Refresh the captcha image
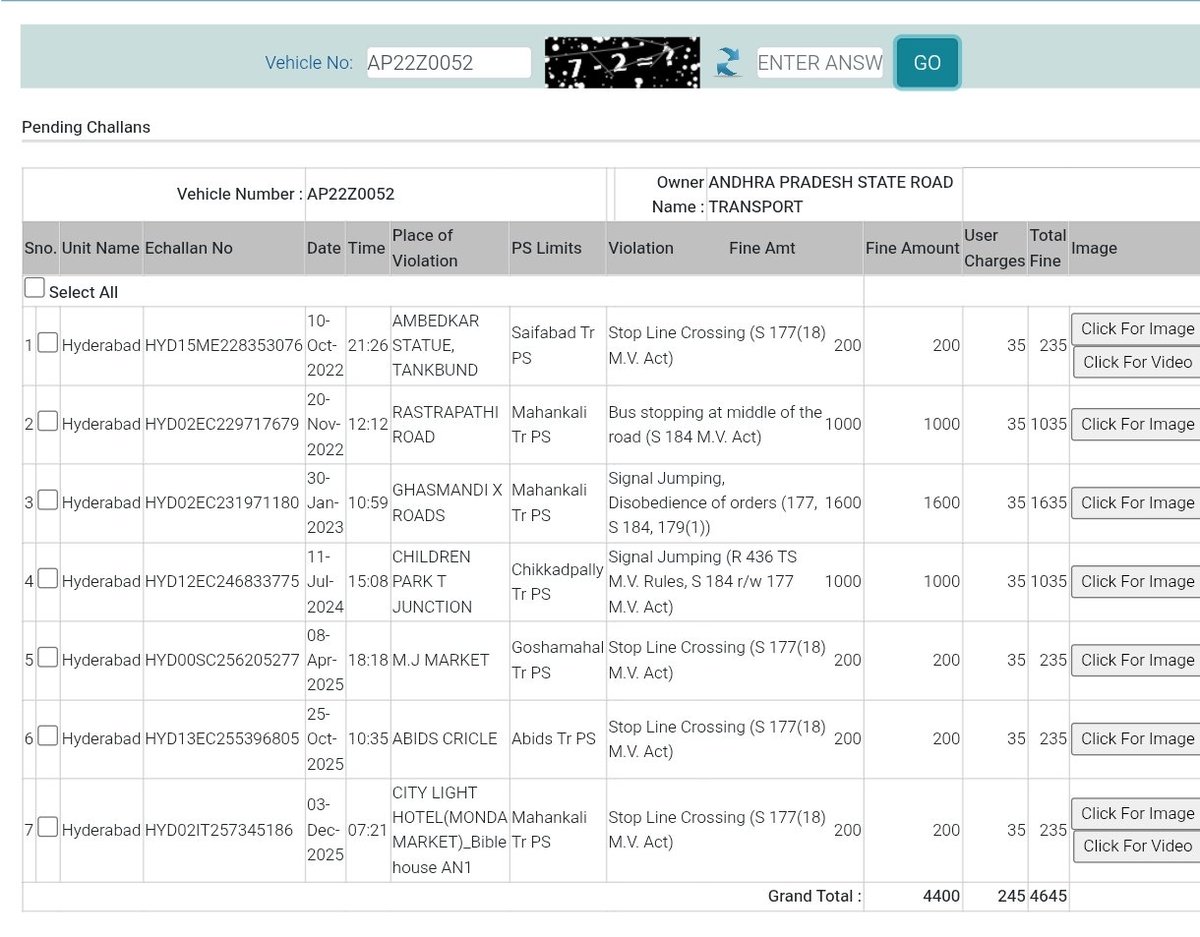1200x937 pixels. pos(728,63)
